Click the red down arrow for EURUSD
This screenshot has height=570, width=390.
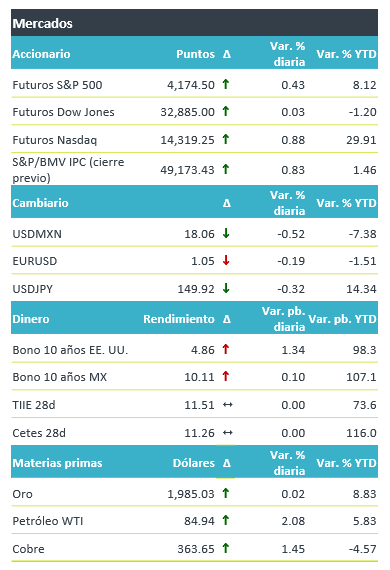pyautogui.click(x=226, y=260)
